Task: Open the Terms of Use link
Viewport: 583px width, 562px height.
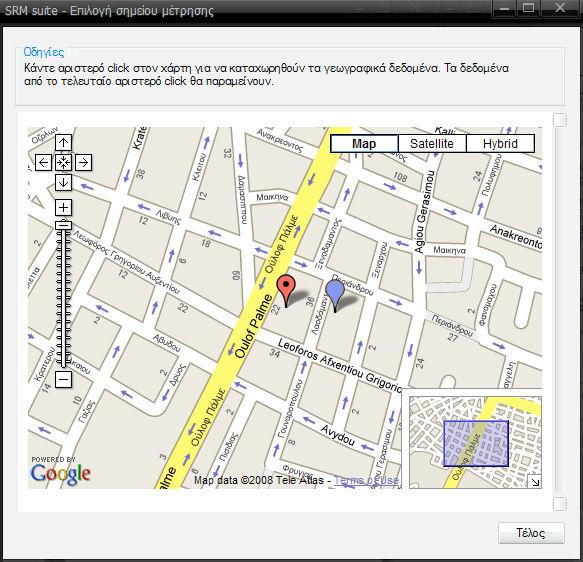Action: (x=367, y=480)
